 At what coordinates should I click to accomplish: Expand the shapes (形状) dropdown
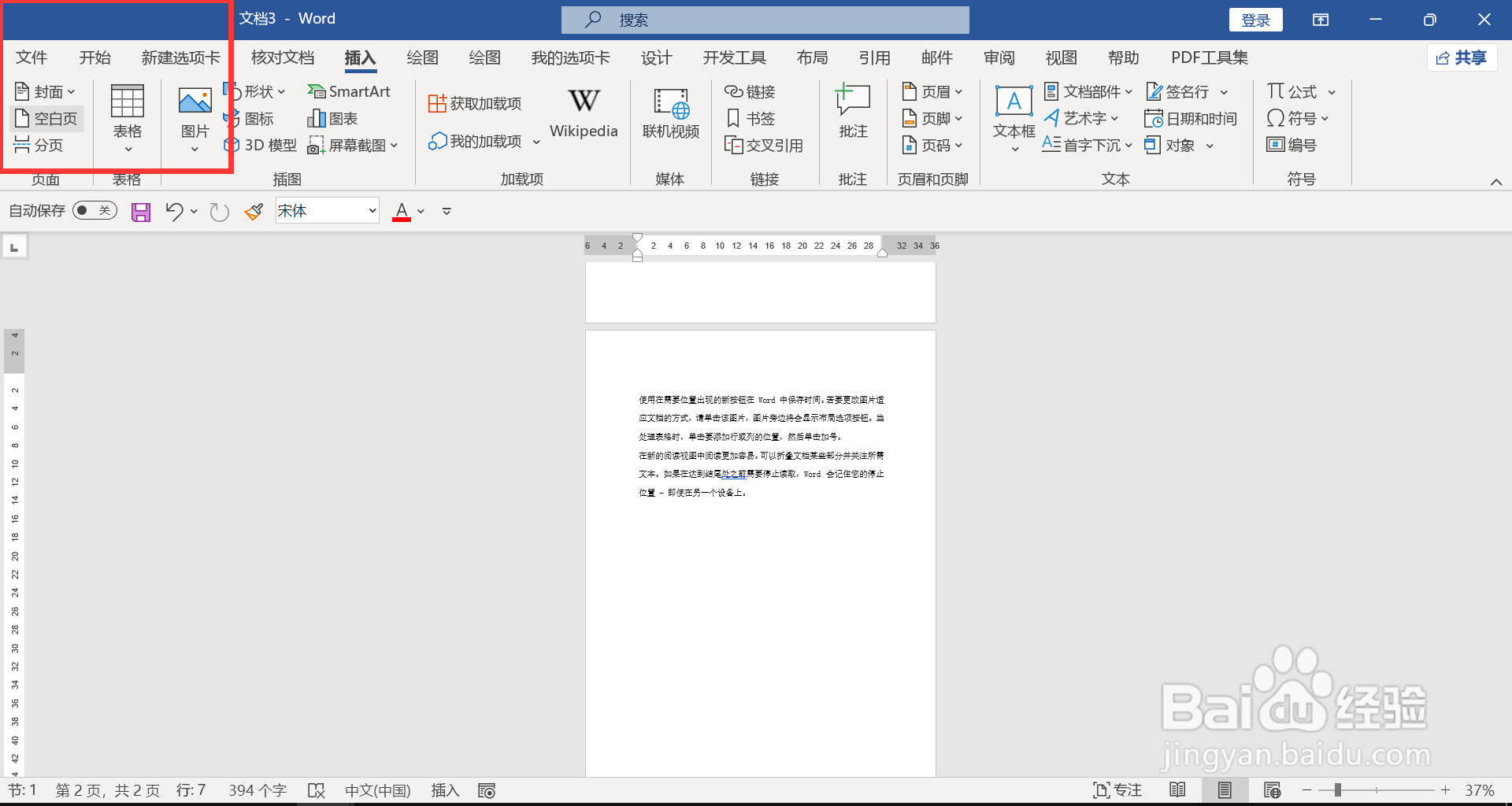(x=281, y=92)
